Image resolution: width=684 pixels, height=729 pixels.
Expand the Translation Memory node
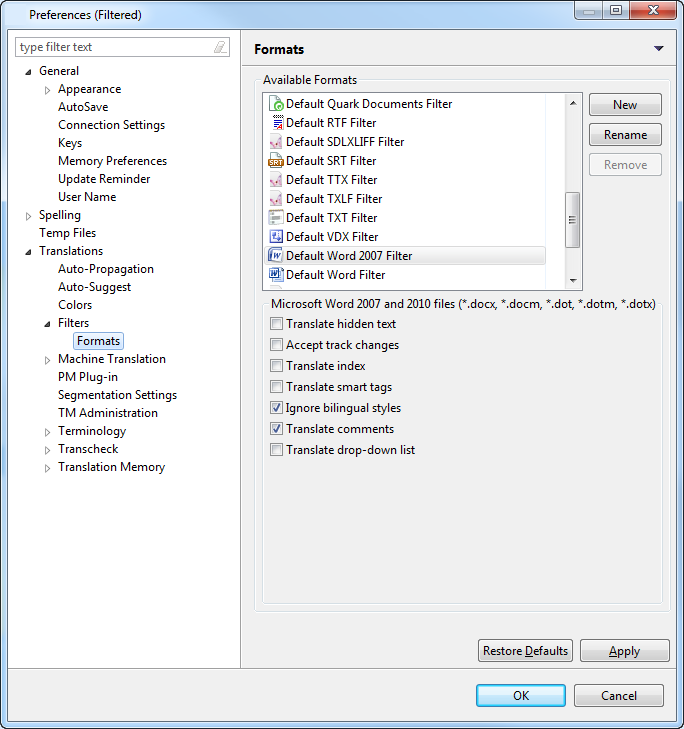[x=47, y=468]
